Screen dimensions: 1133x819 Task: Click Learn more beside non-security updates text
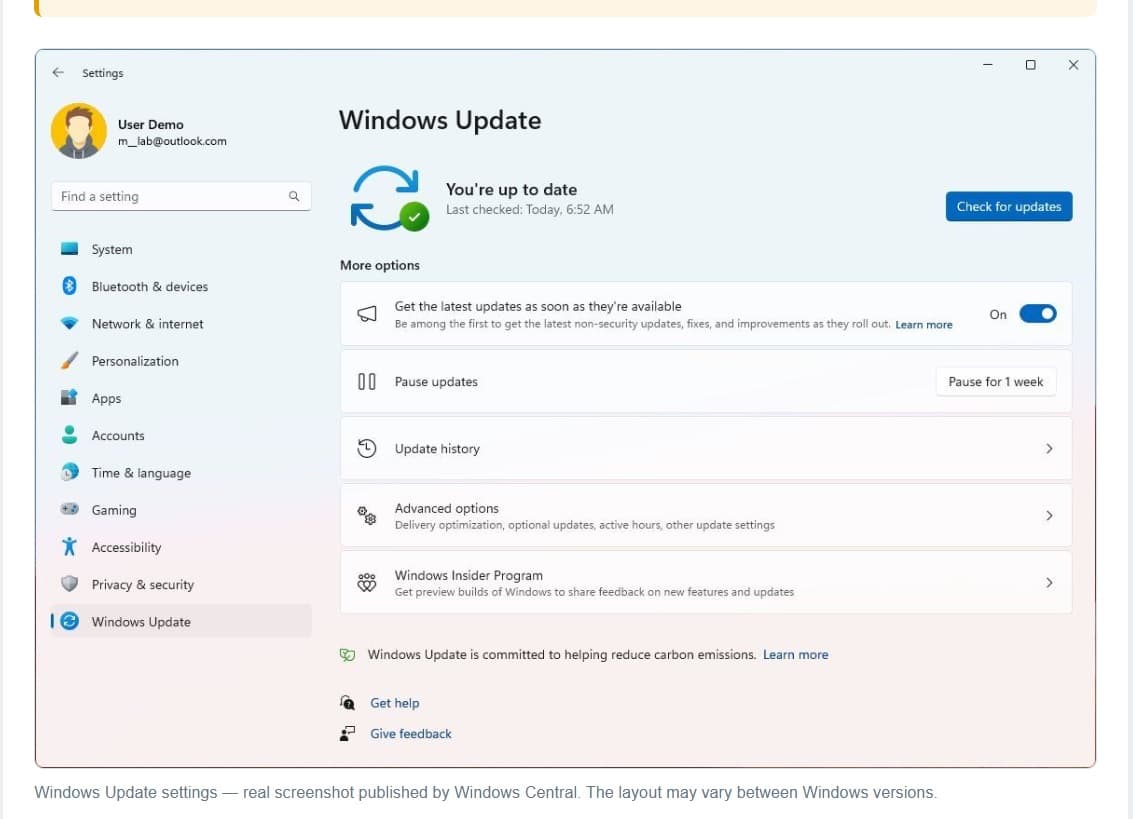tap(923, 325)
